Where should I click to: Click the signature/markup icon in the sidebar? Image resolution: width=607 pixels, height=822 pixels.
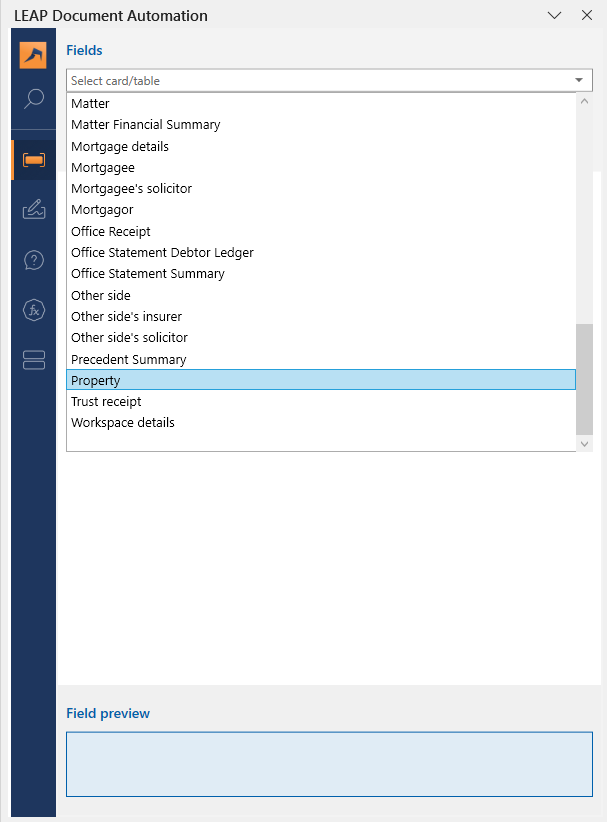pos(33,209)
